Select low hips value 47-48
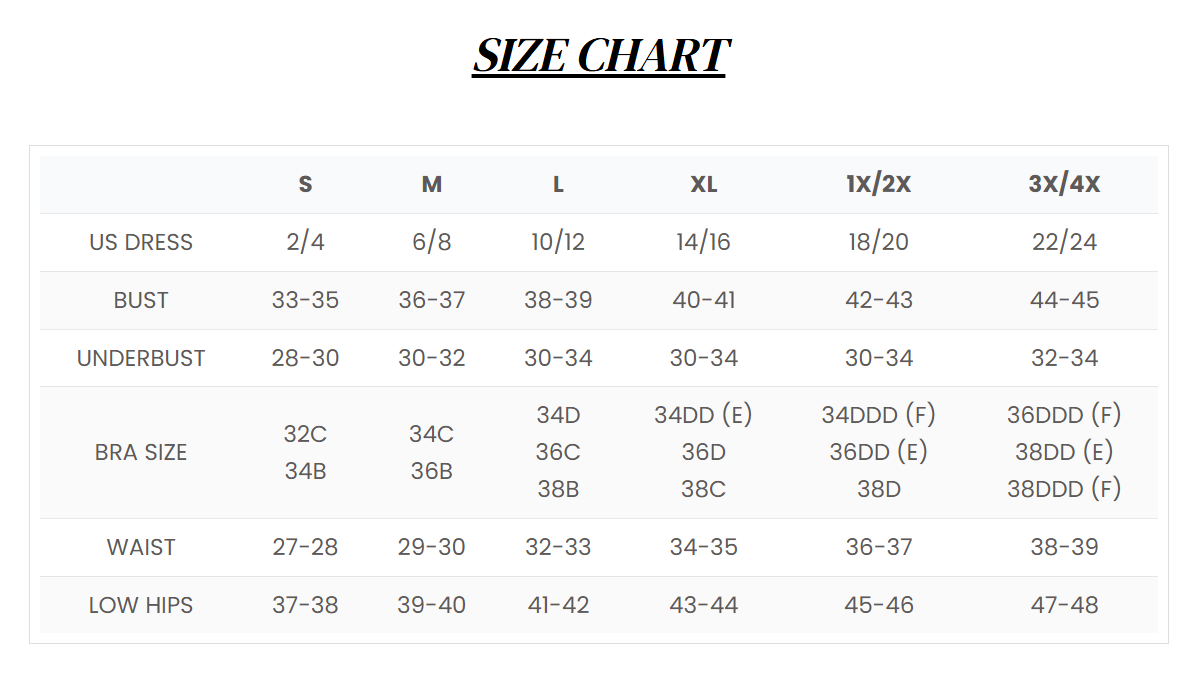The width and height of the screenshot is (1197, 685). [x=1064, y=606]
